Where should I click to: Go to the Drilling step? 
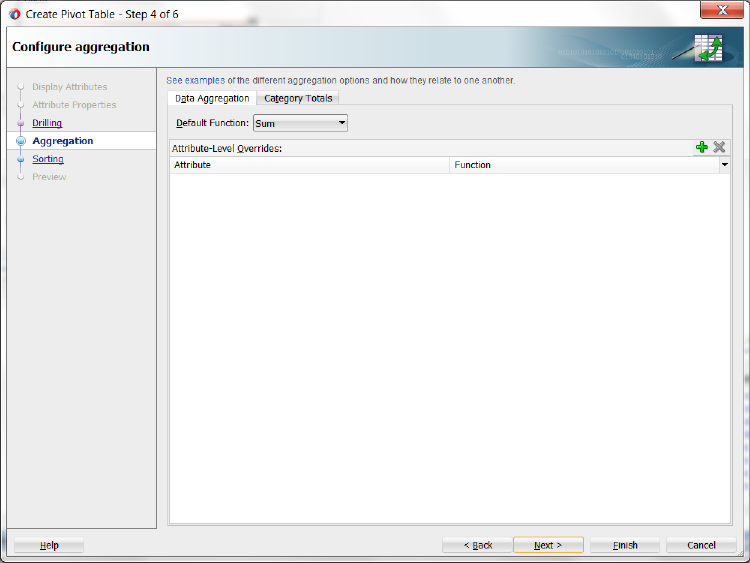pyautogui.click(x=47, y=123)
